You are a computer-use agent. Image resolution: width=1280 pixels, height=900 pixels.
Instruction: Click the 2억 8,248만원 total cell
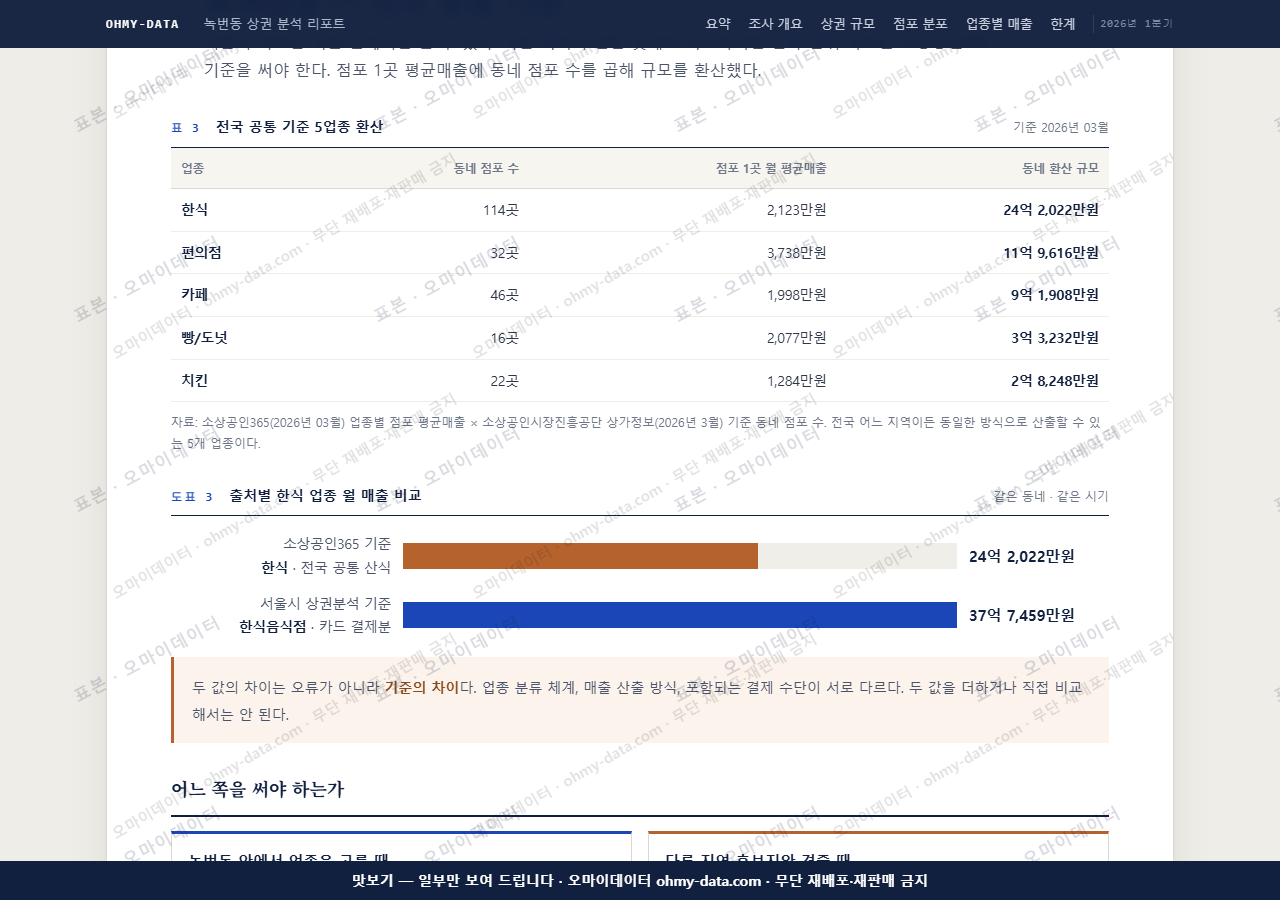1054,381
